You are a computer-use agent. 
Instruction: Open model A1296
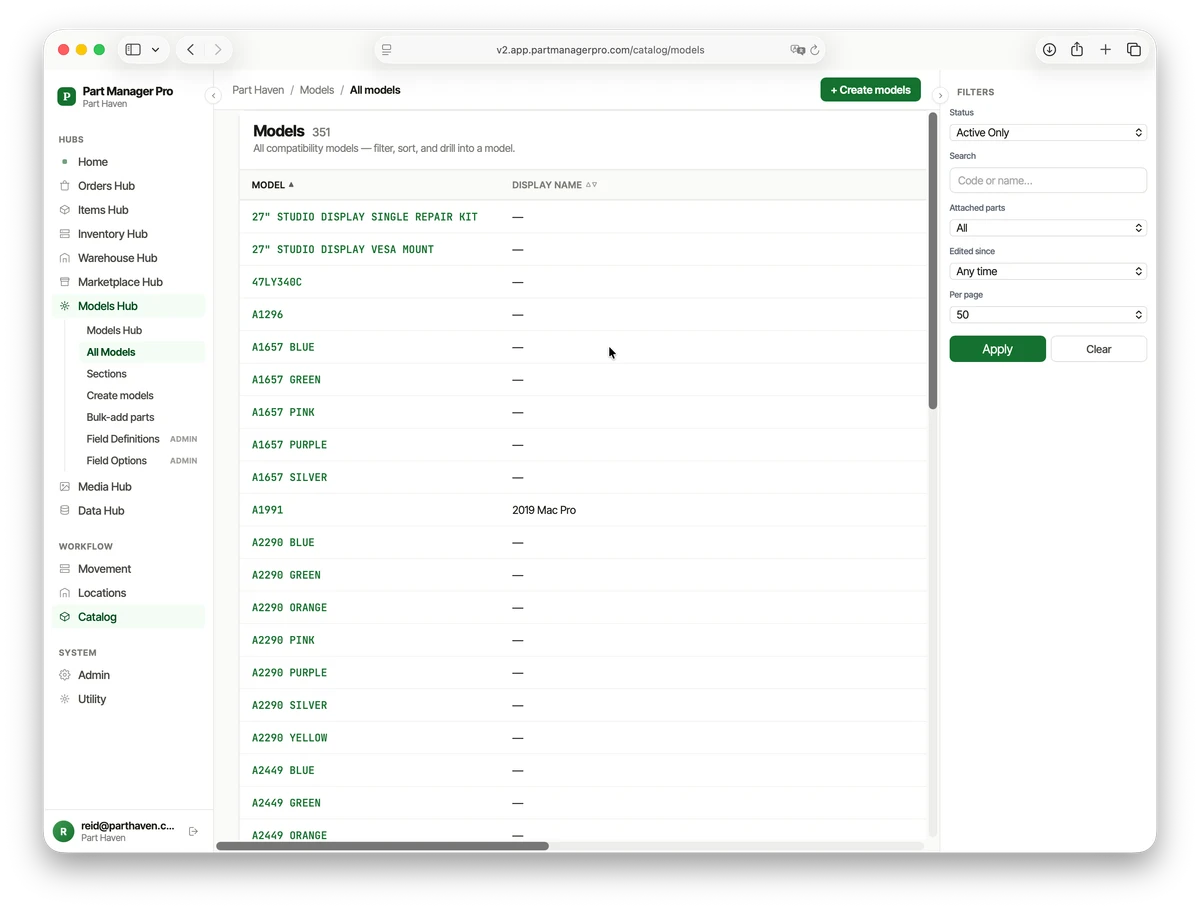pos(267,315)
